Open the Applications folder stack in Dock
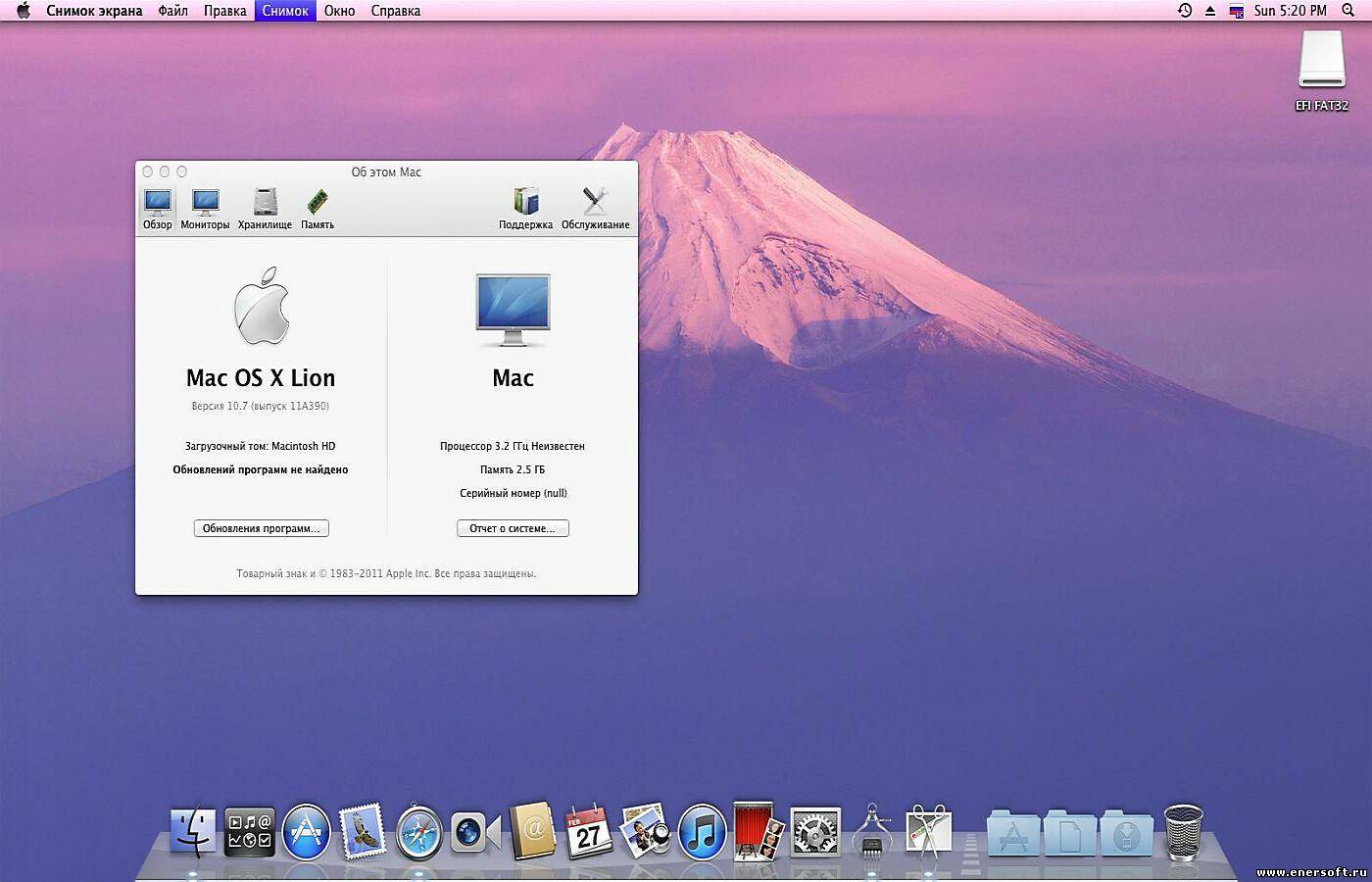The image size is (1372, 882). pyautogui.click(x=1012, y=833)
